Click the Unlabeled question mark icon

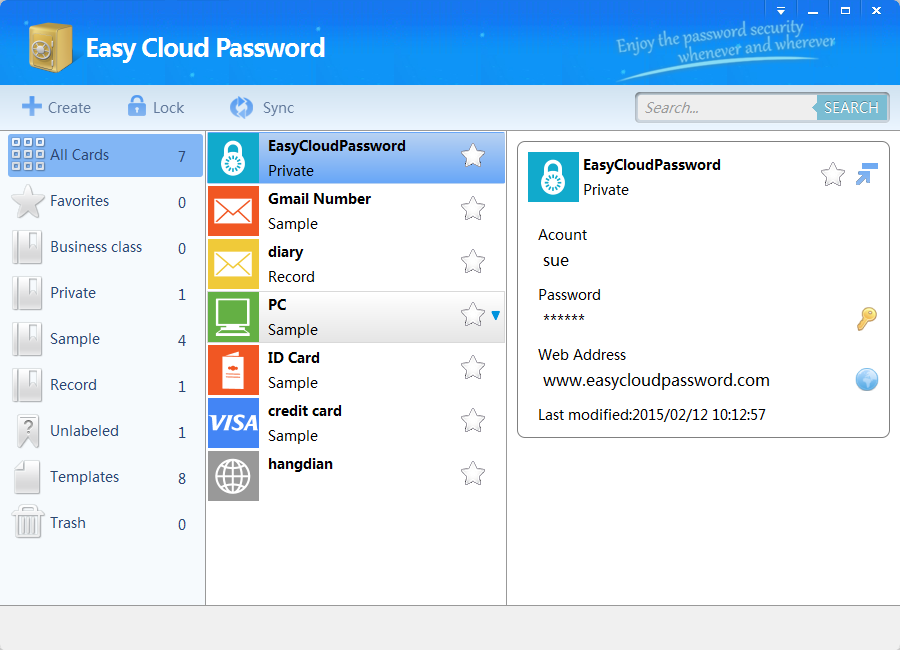click(x=28, y=431)
